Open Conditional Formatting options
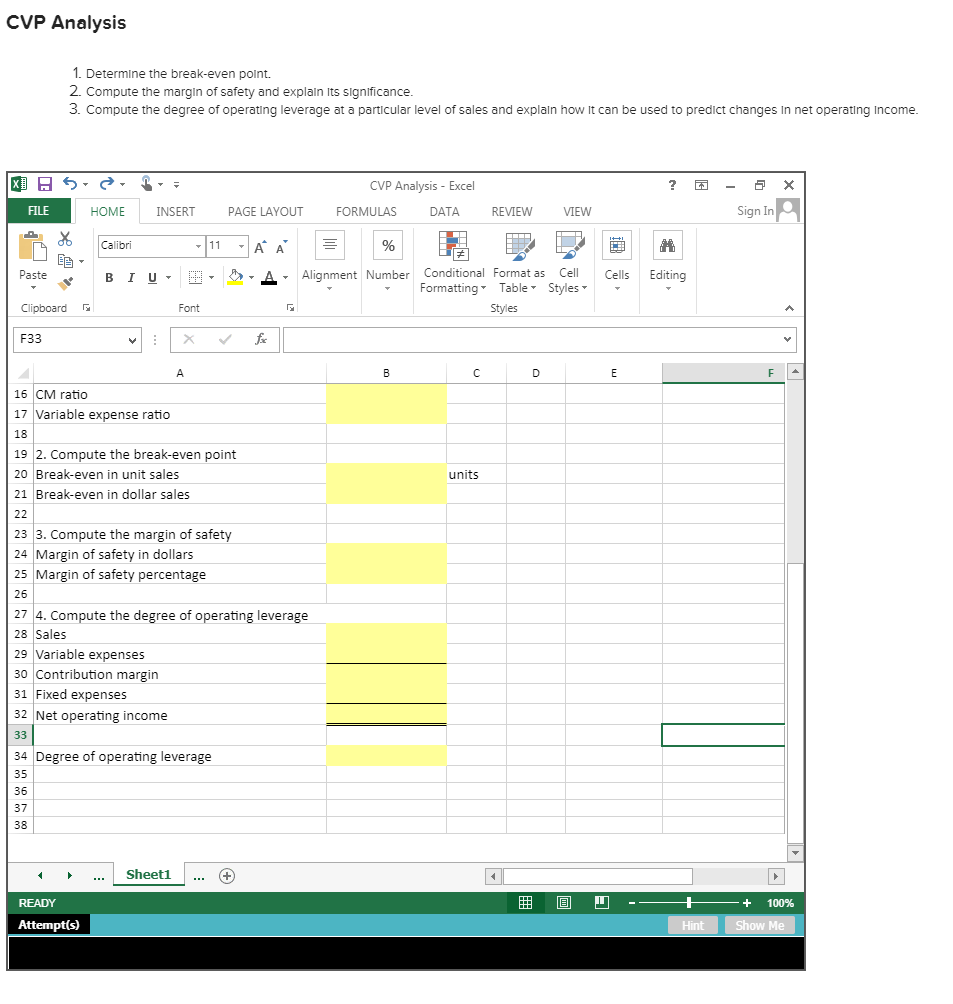The width and height of the screenshot is (953, 1004). [x=453, y=262]
